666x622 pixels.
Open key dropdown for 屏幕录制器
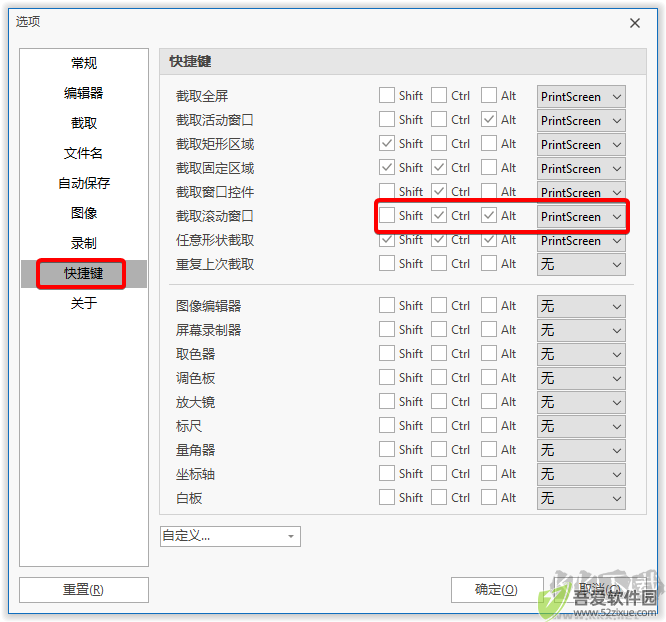click(x=581, y=331)
